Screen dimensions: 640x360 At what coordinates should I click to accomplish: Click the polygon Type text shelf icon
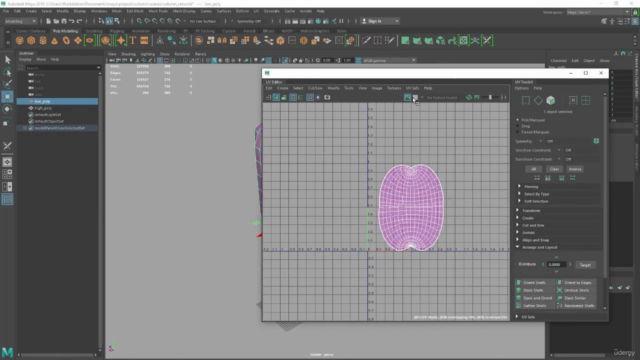pyautogui.click(x=133, y=40)
